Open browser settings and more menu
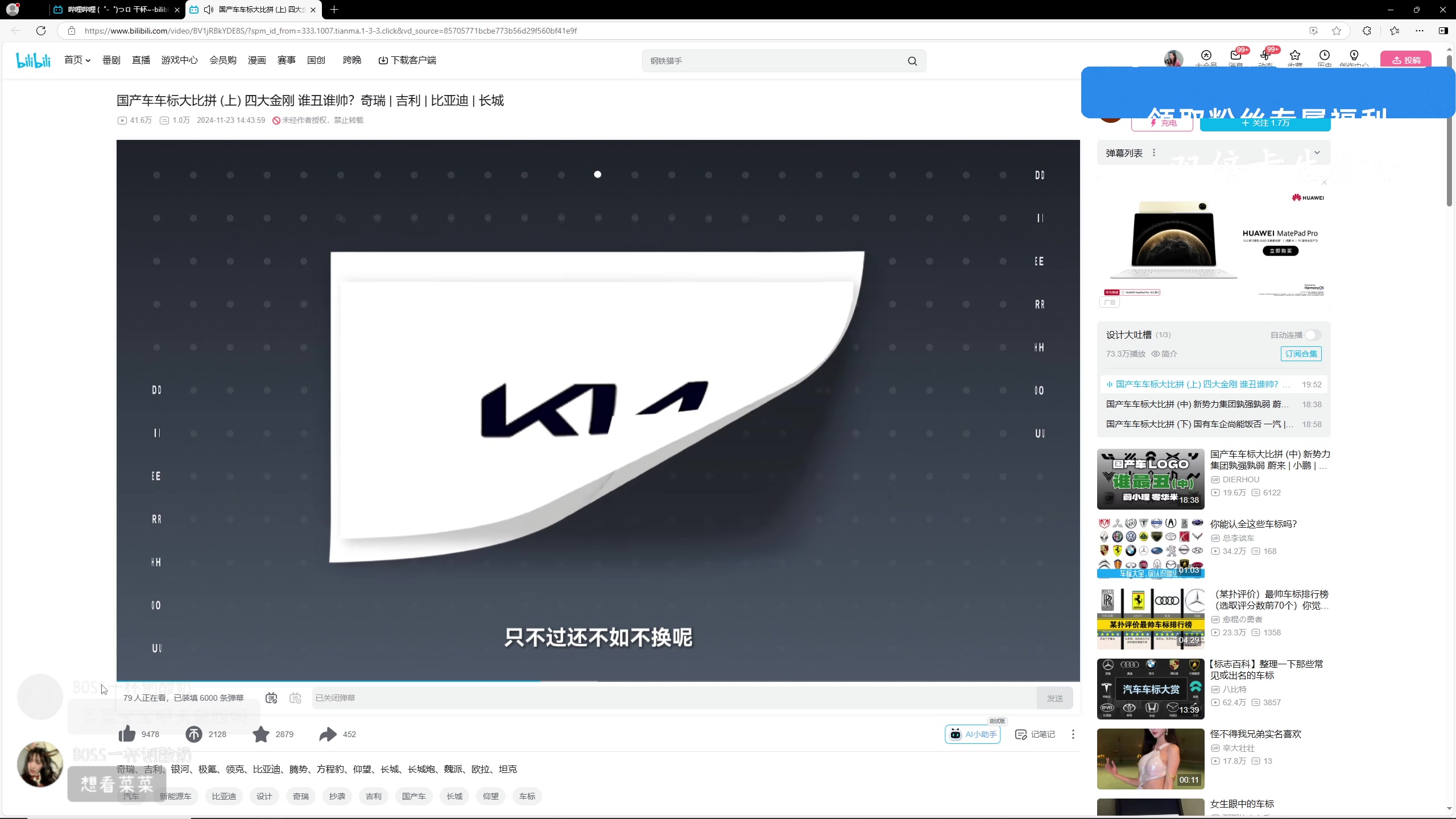1456x819 pixels. (1420, 31)
